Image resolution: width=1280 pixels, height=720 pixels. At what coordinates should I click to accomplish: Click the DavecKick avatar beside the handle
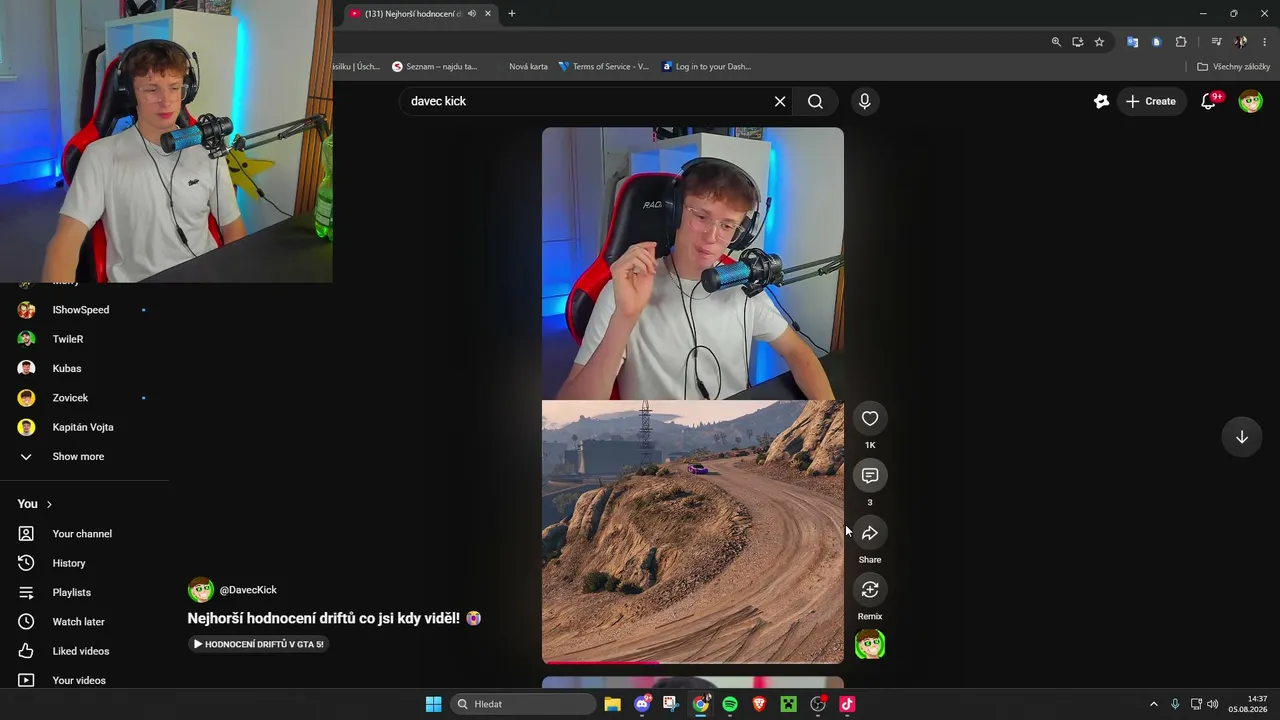tap(201, 590)
